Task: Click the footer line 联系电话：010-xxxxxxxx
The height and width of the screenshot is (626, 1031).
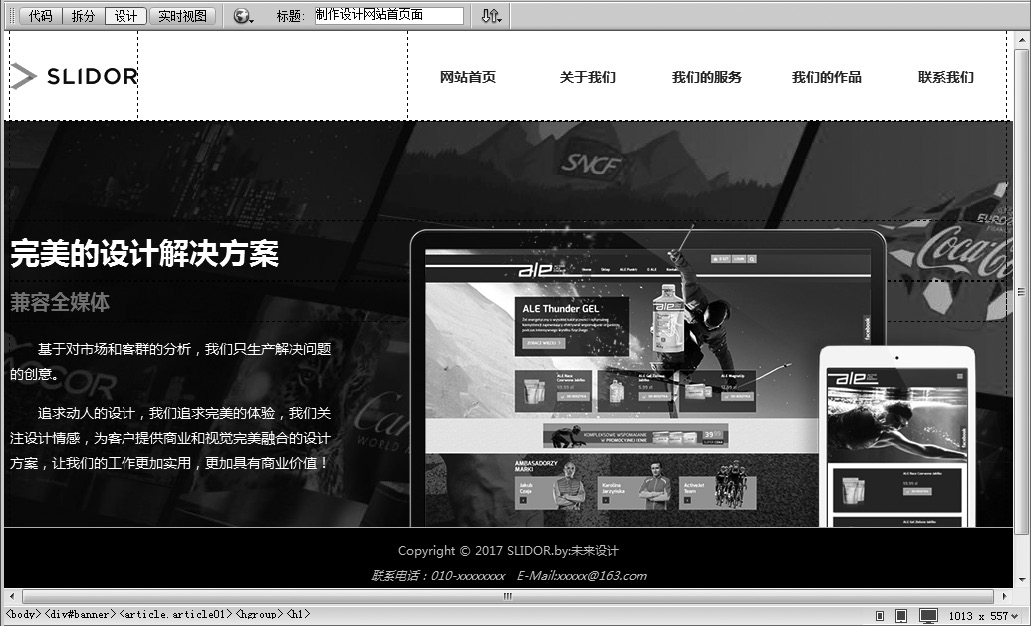Action: (x=508, y=576)
